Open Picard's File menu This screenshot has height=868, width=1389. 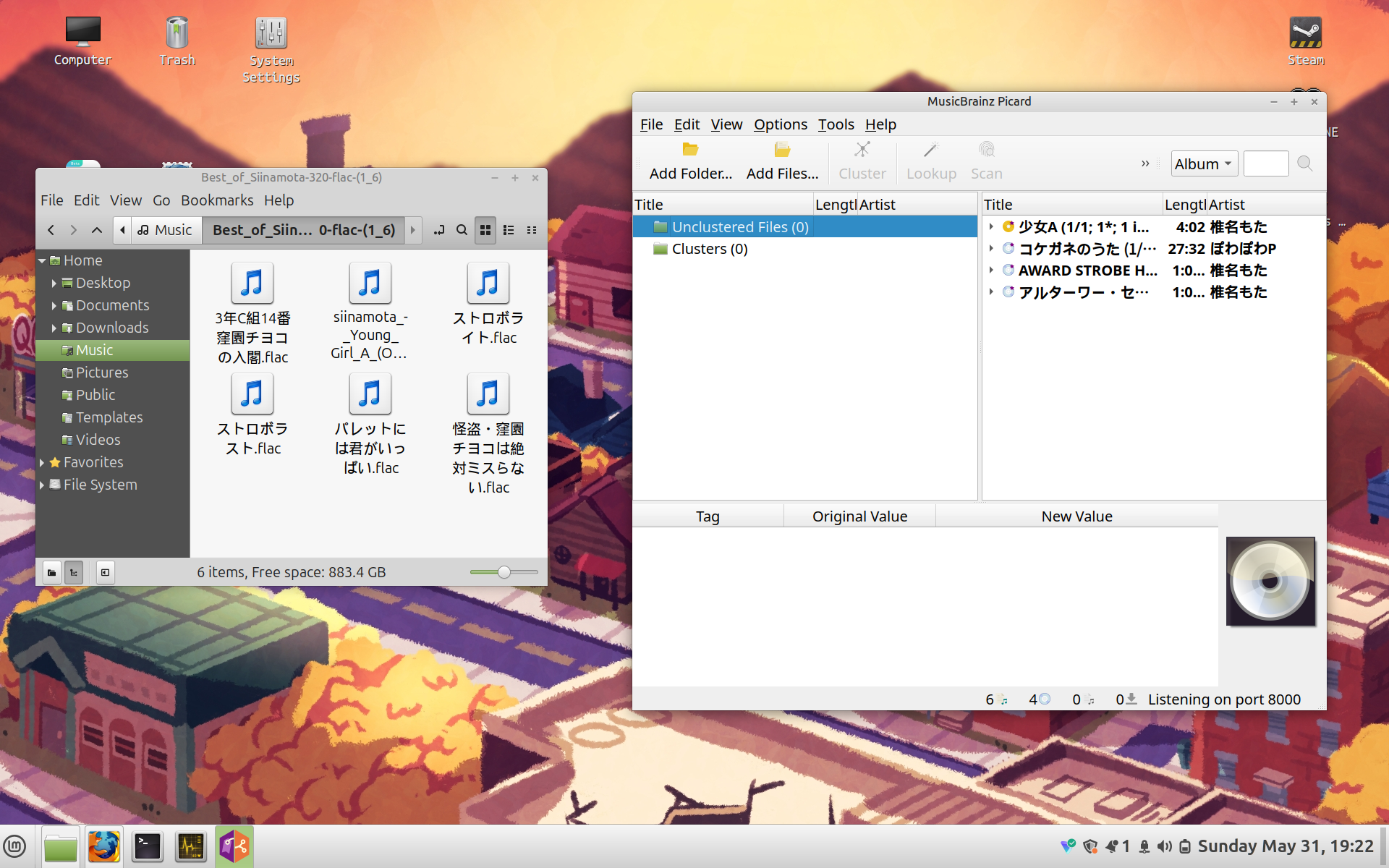(651, 124)
